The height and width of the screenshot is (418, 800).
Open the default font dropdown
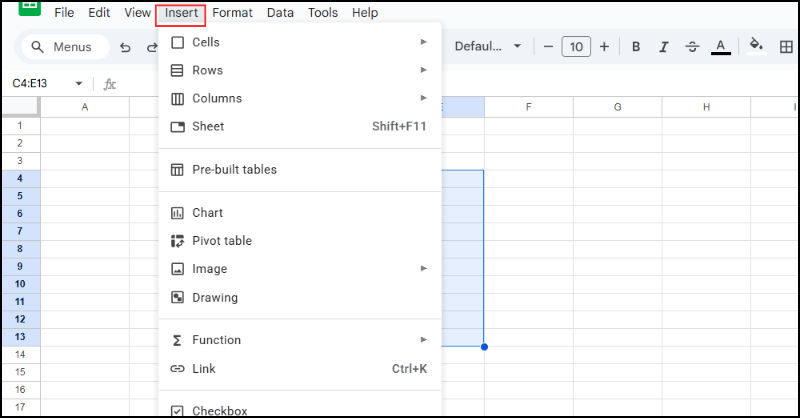(x=488, y=47)
